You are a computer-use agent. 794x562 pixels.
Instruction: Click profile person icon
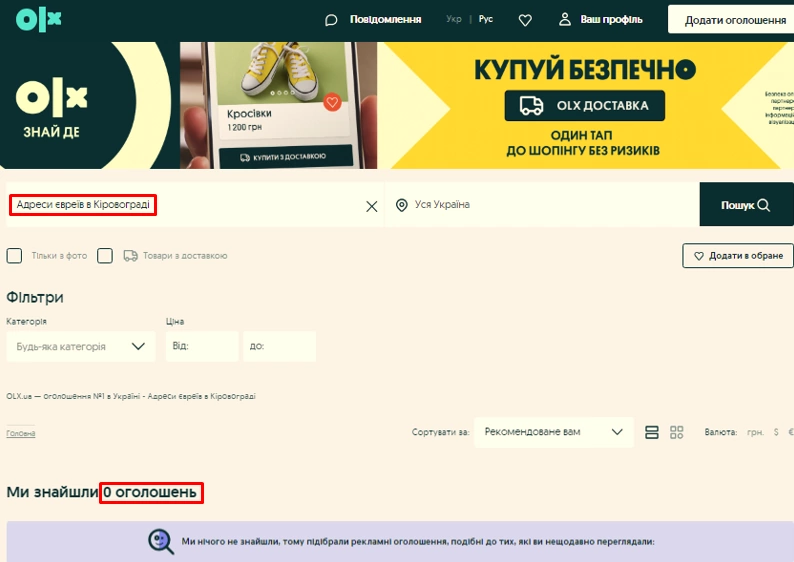click(565, 19)
